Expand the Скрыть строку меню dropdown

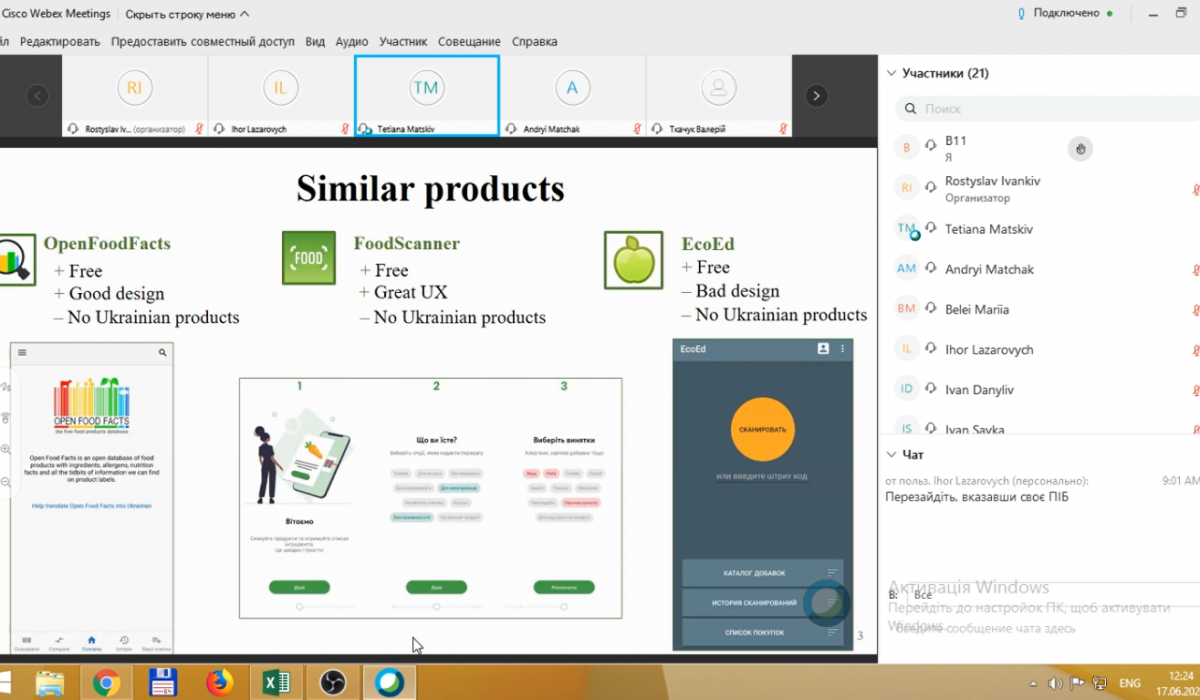click(187, 14)
